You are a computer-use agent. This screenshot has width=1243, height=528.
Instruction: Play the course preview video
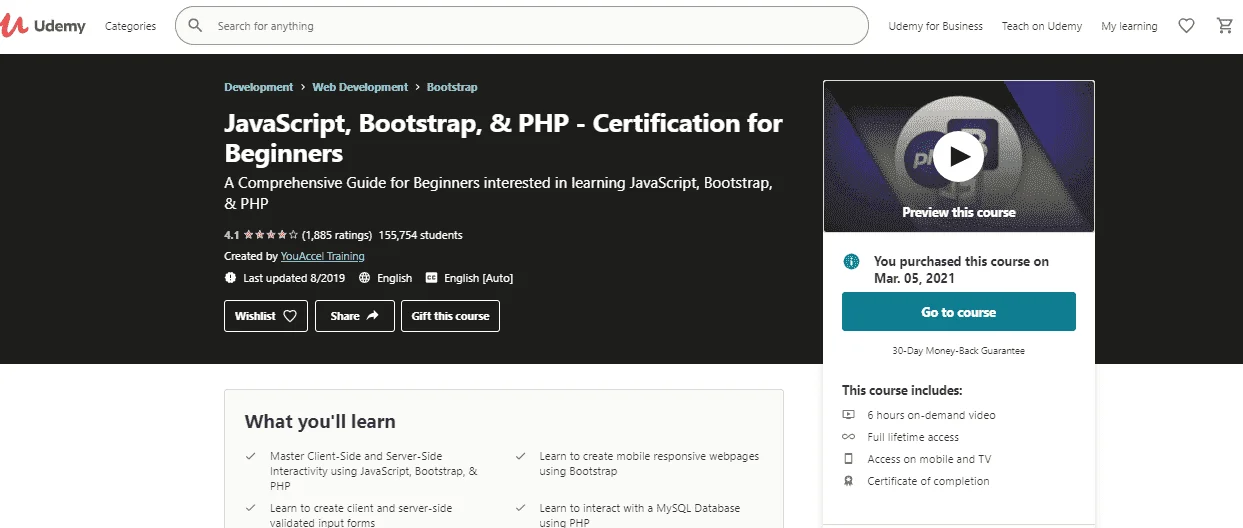click(959, 155)
